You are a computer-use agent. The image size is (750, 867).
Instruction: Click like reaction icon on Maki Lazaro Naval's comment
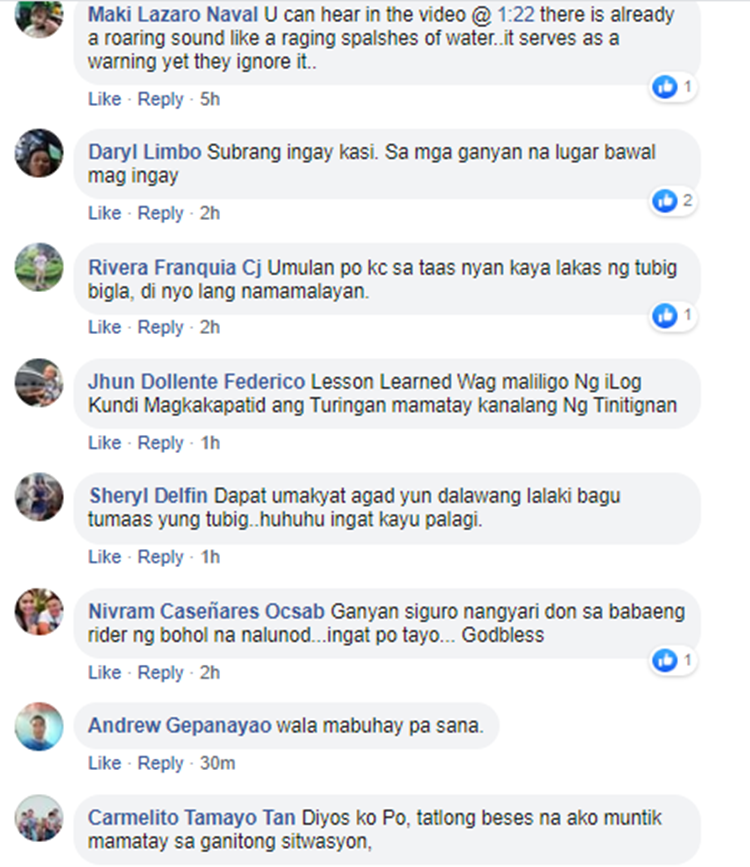coord(664,87)
